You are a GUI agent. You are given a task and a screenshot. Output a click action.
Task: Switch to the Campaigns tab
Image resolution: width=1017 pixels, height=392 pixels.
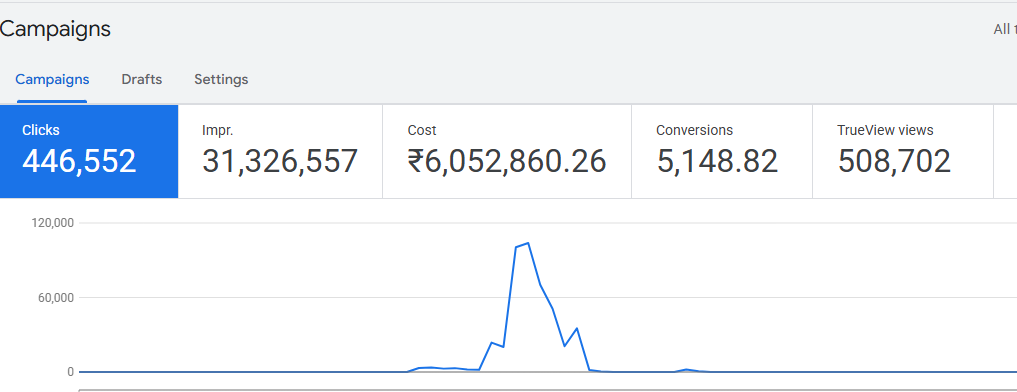52,79
